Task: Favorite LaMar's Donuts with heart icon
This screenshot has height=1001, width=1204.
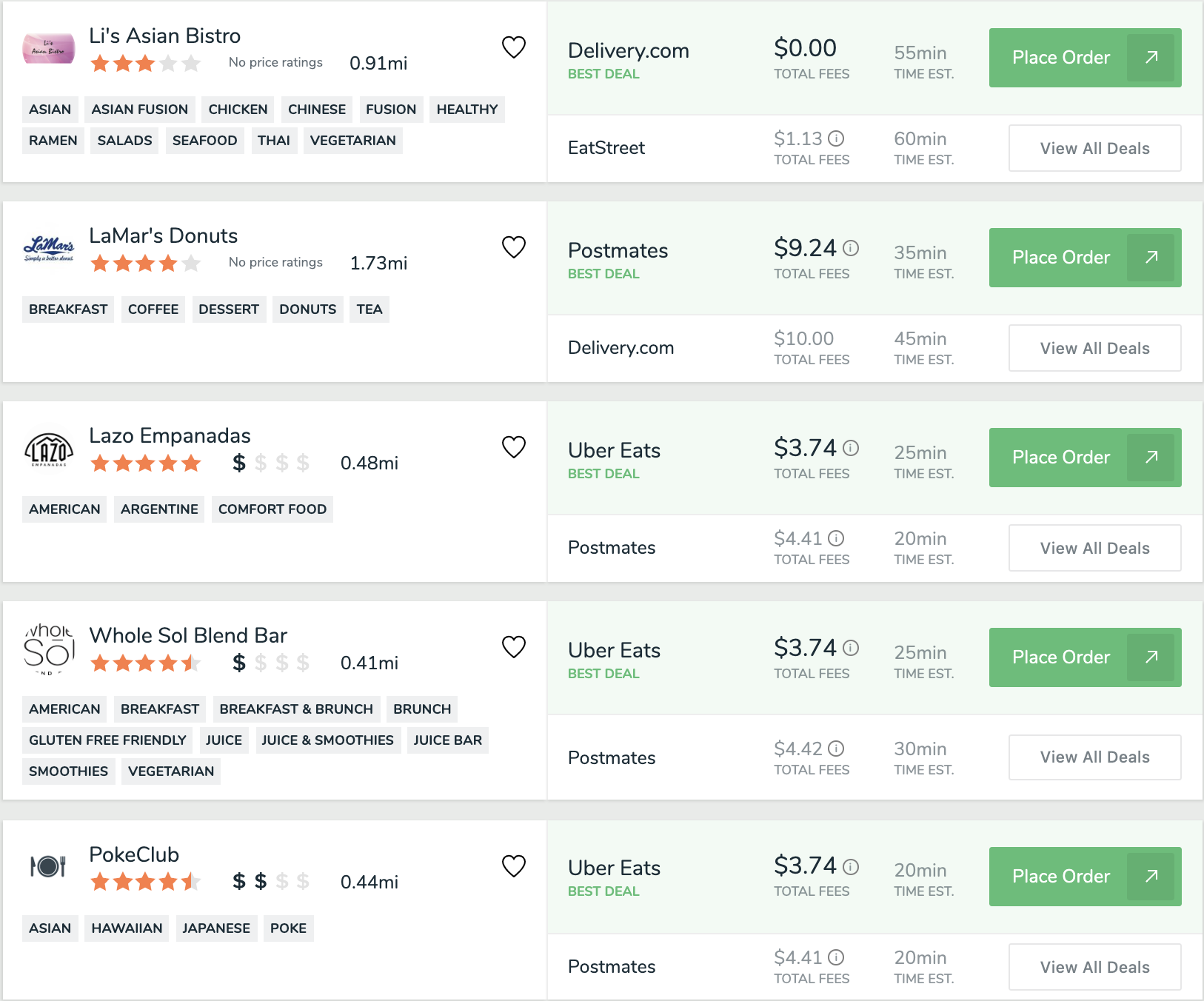Action: (x=514, y=247)
